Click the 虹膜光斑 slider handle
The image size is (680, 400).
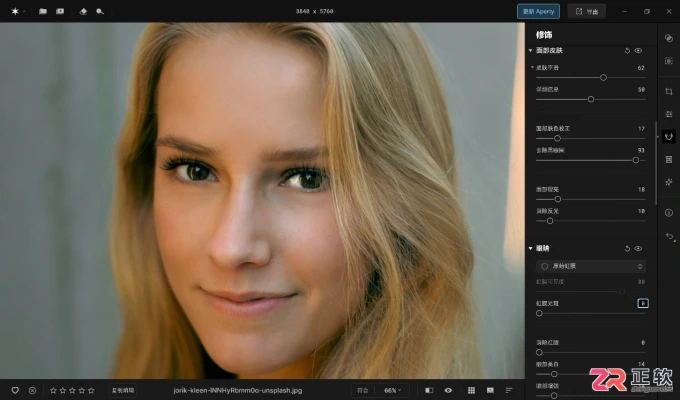(x=539, y=313)
